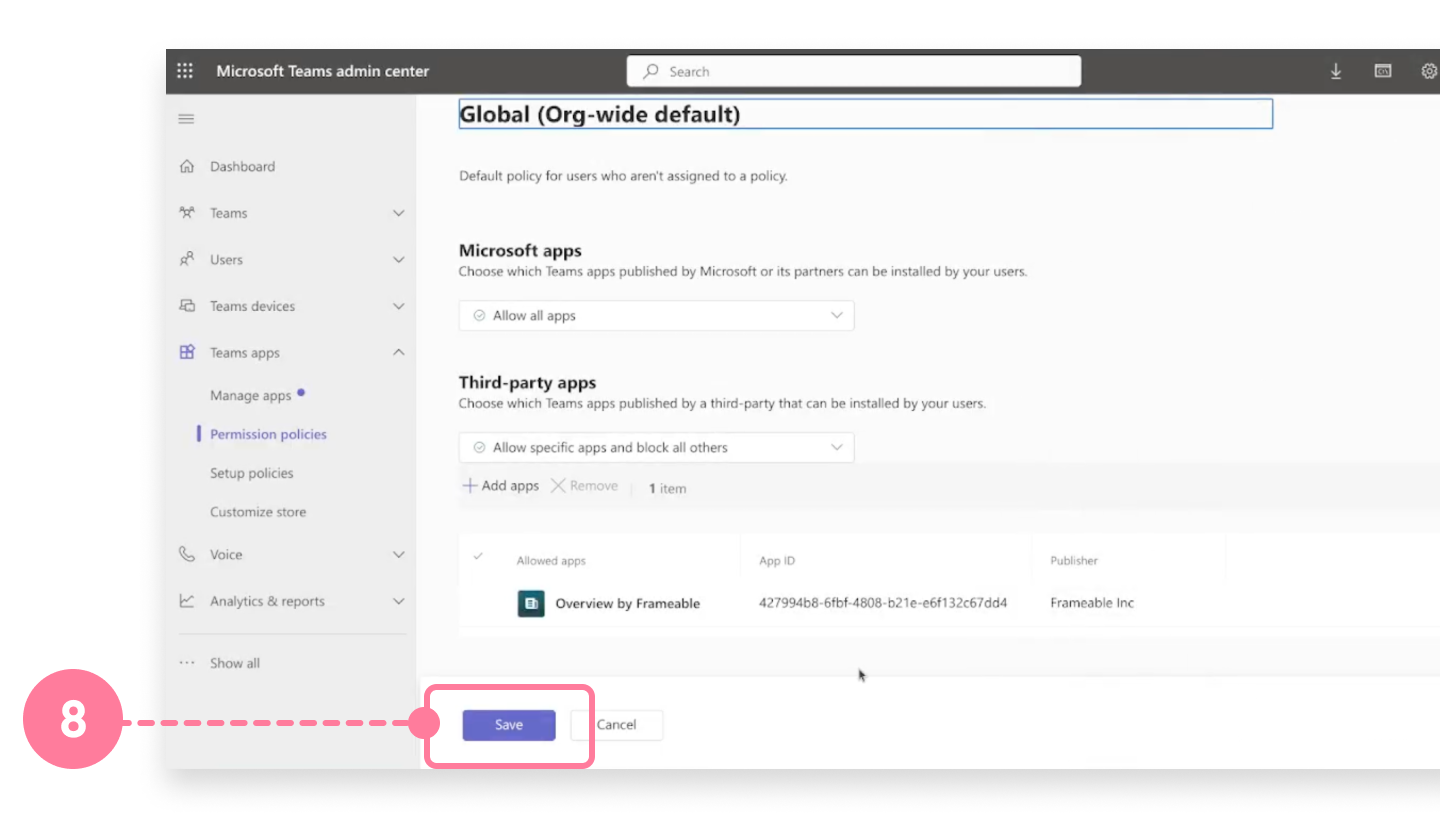
Task: Expand the Users section chevron
Action: point(399,259)
